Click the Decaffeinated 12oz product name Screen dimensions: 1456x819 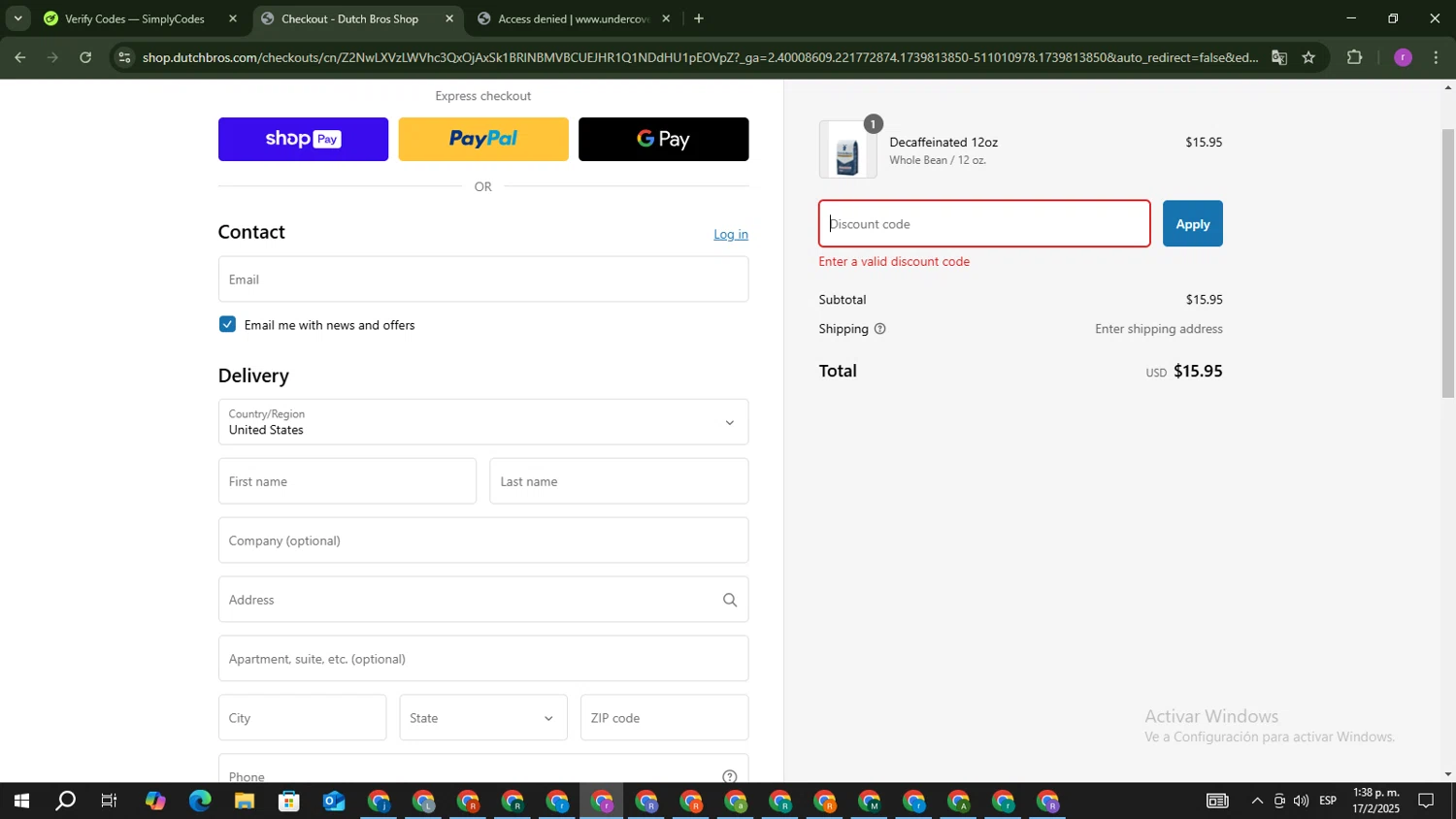[943, 143]
